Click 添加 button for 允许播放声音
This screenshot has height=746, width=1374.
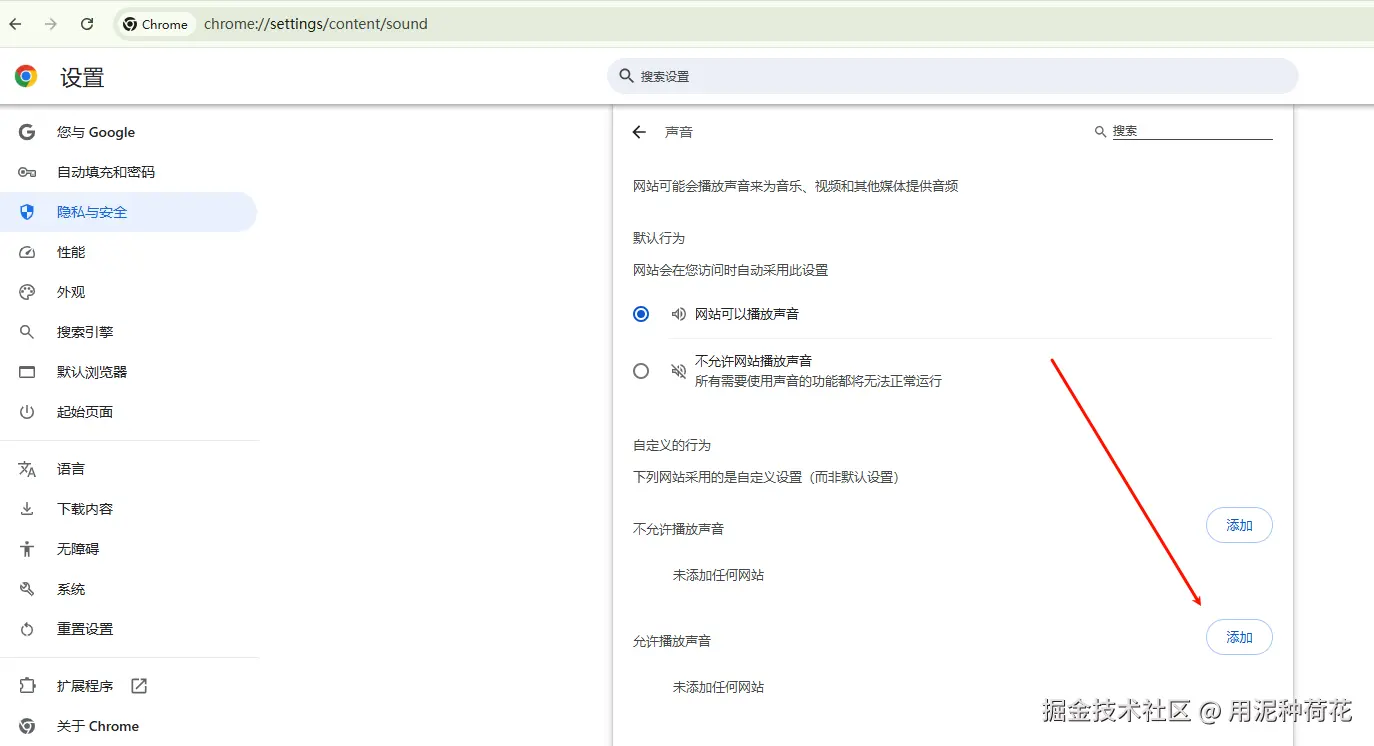1239,637
